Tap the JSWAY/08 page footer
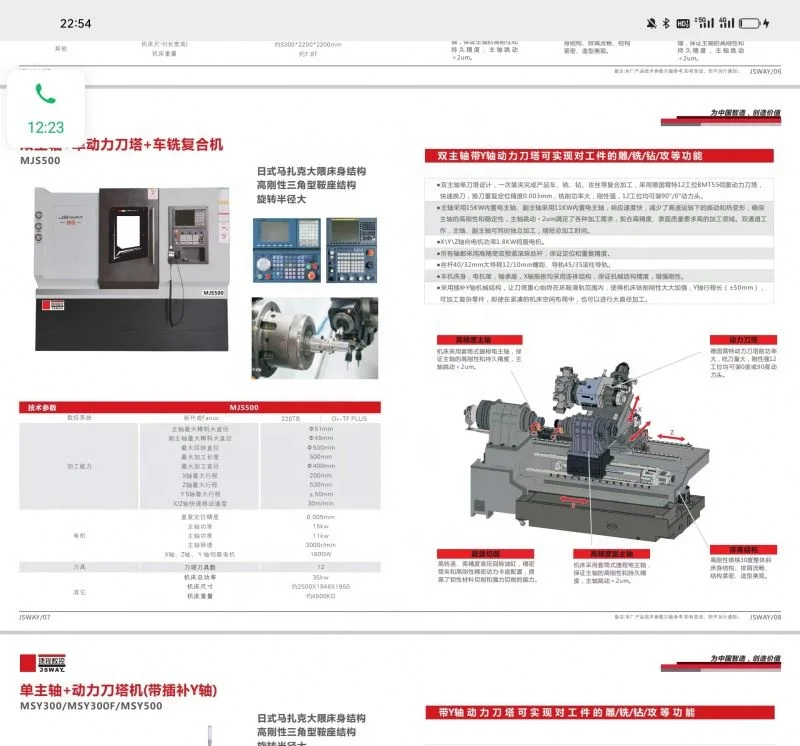800x746 pixels. tap(765, 617)
